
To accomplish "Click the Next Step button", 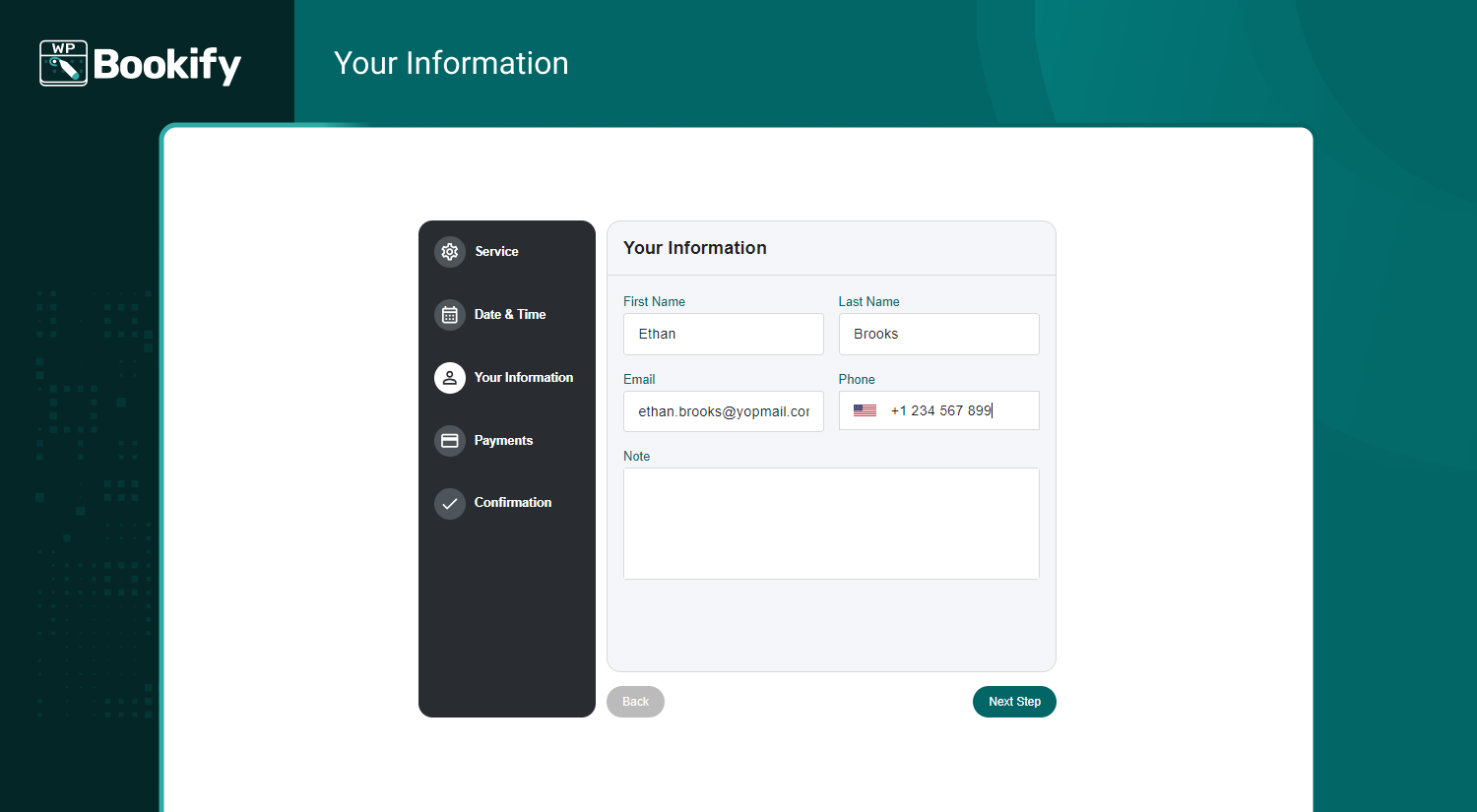I will tap(1014, 701).
